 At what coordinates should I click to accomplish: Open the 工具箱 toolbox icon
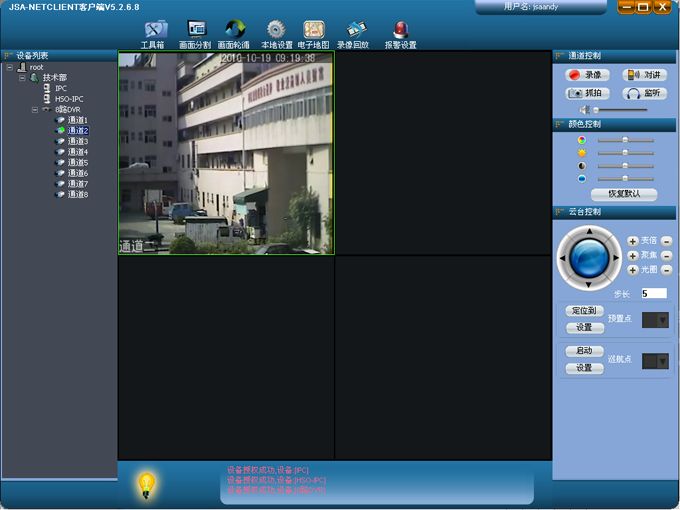[x=155, y=29]
